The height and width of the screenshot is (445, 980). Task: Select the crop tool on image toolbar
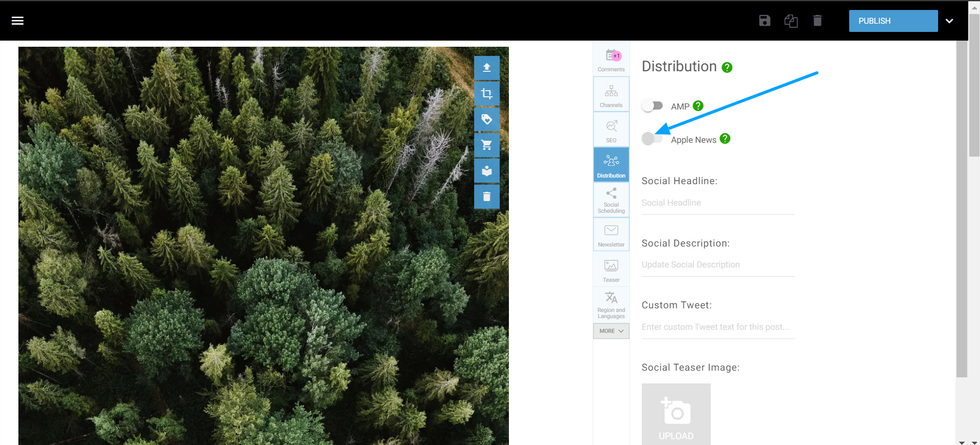point(486,94)
